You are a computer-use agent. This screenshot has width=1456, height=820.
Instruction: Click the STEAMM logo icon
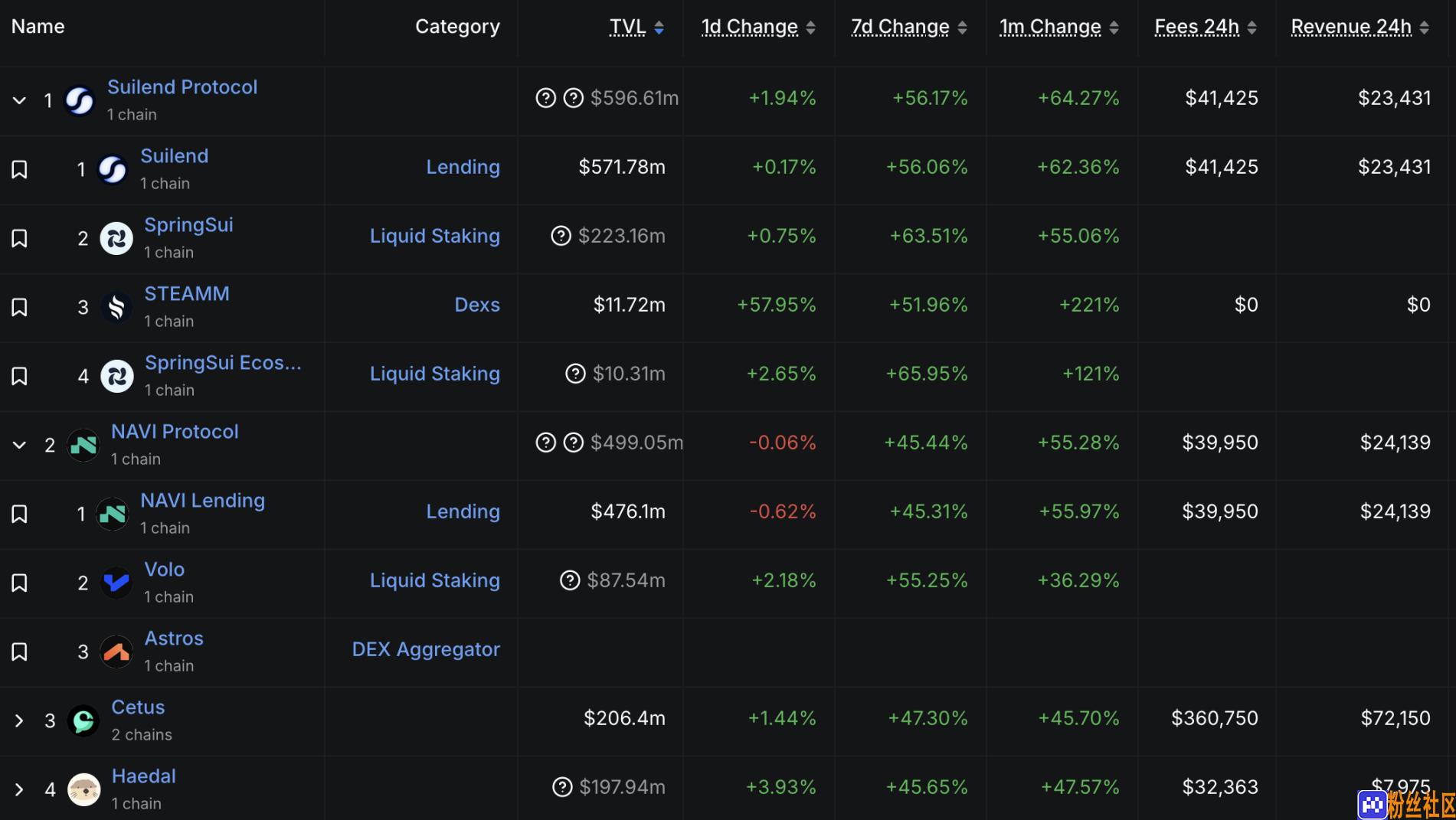116,307
